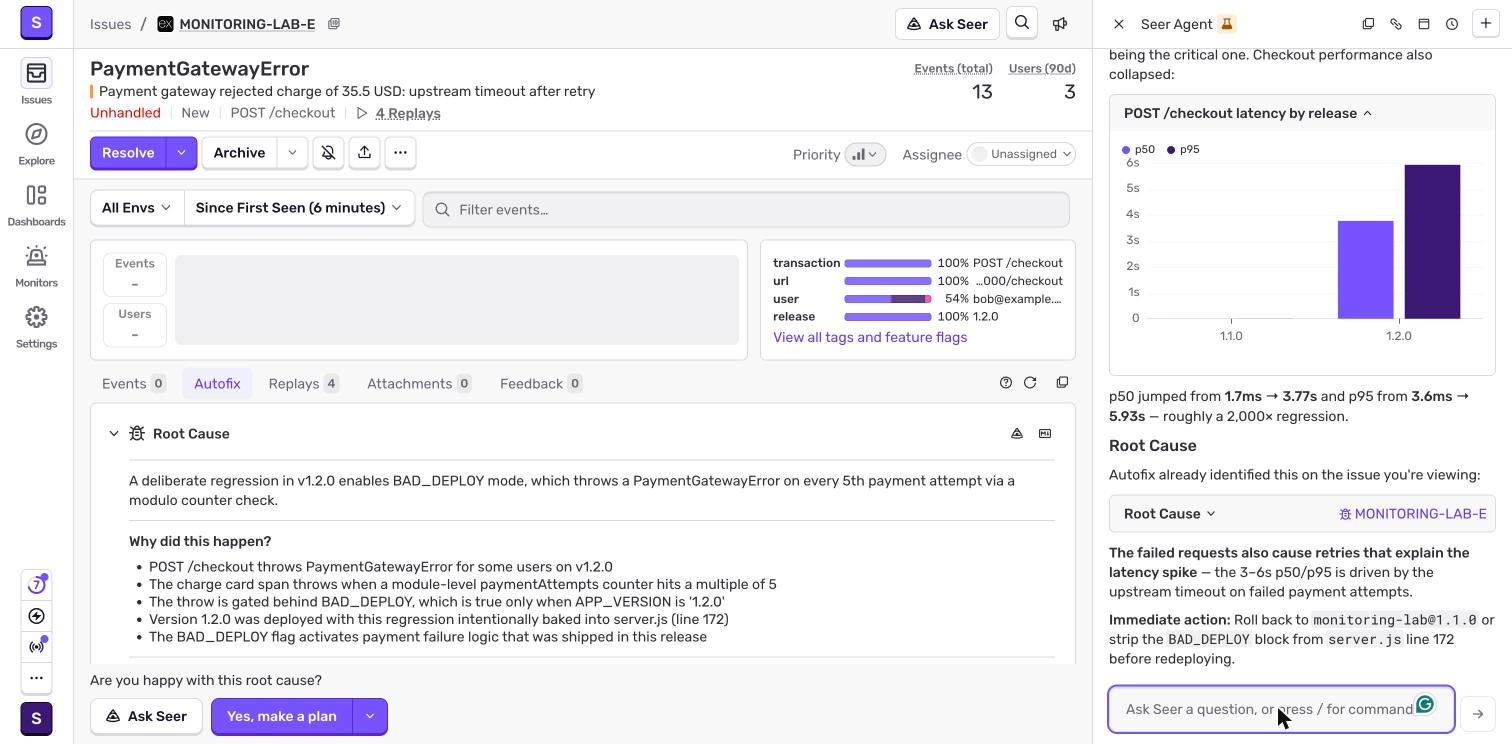Click the link icon in Seer panel
The image size is (1512, 744).
pyautogui.click(x=1396, y=24)
